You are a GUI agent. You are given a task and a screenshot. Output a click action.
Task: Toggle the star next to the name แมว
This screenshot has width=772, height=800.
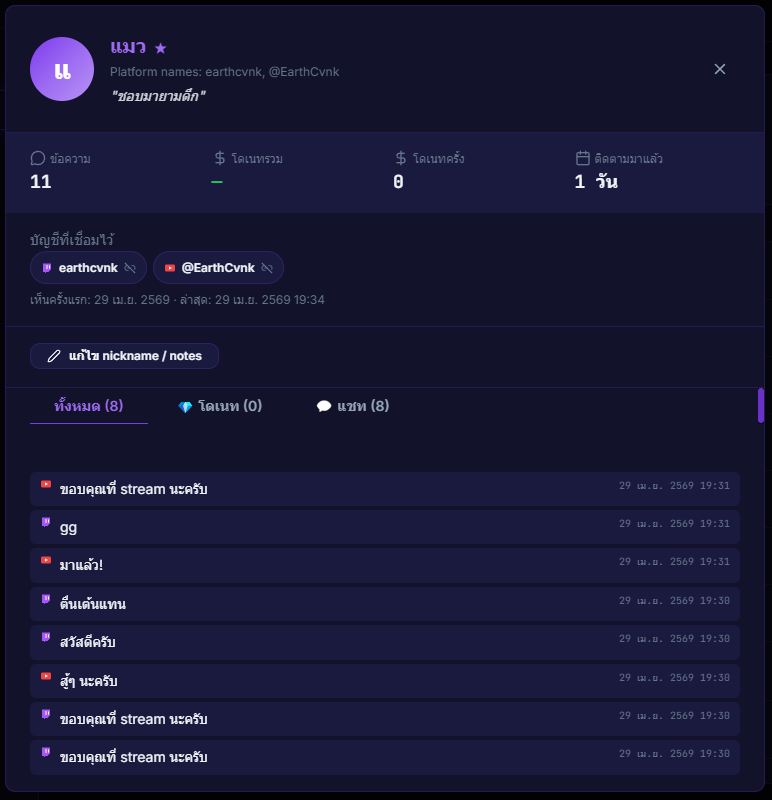pyautogui.click(x=161, y=46)
